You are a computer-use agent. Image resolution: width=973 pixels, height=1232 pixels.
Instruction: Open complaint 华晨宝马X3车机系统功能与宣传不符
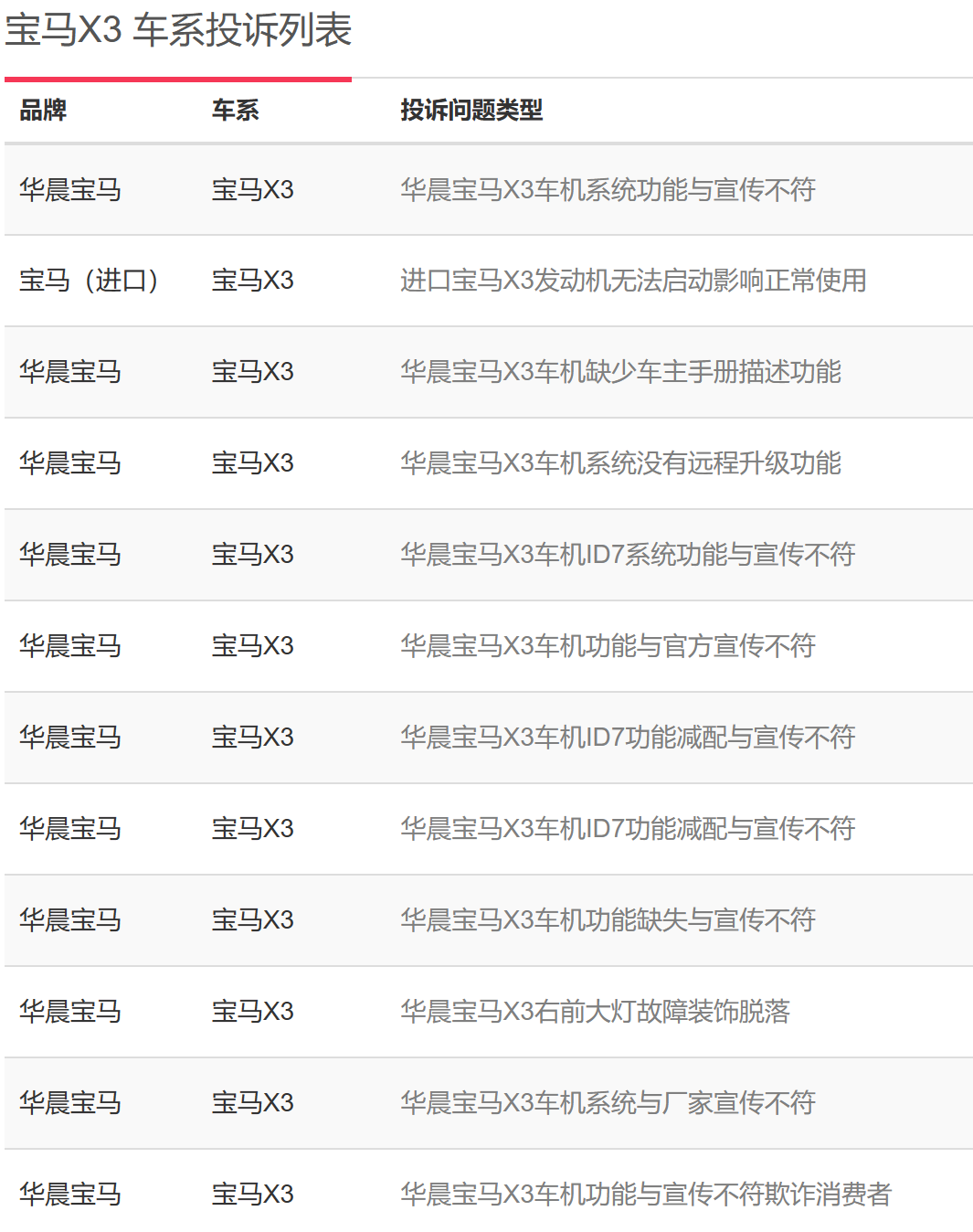pyautogui.click(x=608, y=189)
